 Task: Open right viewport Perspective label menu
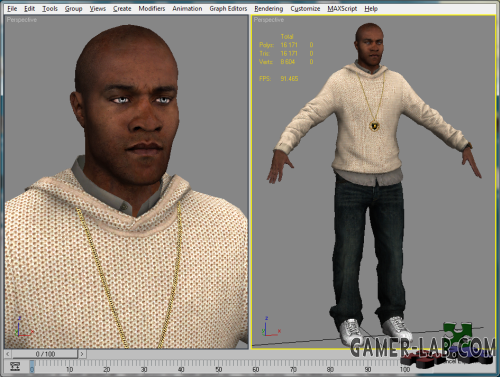pyautogui.click(x=269, y=20)
